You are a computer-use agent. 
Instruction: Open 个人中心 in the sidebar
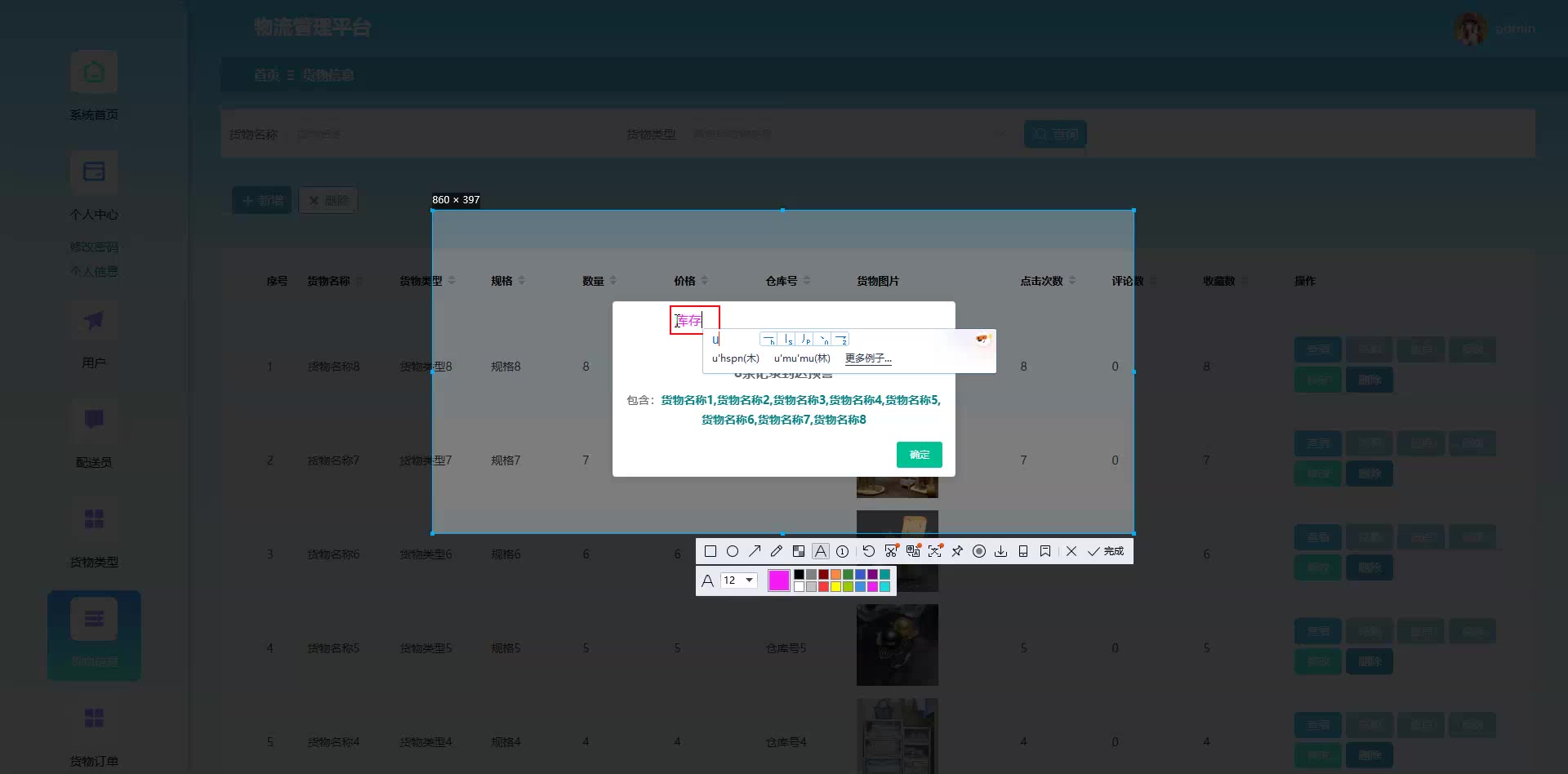(x=94, y=185)
